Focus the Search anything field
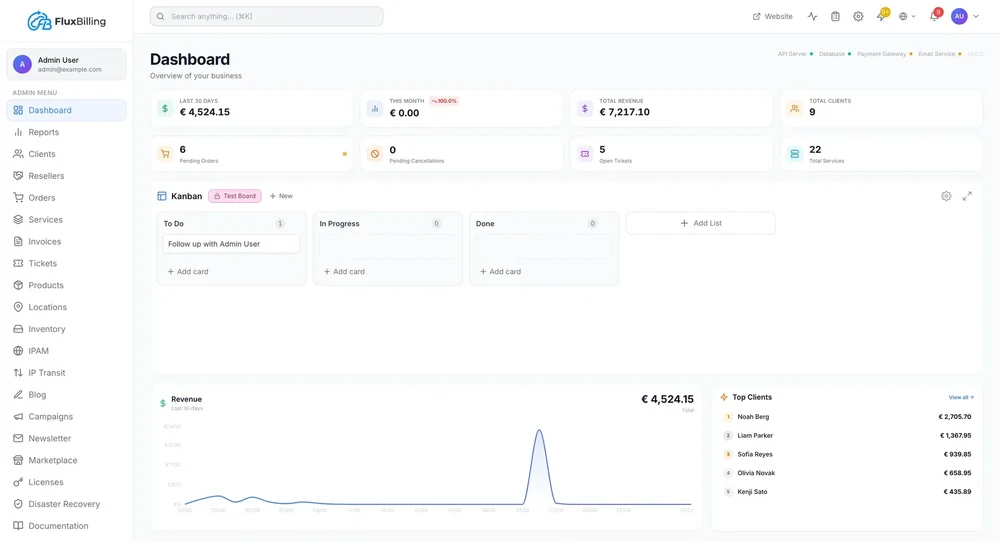The image size is (1000, 541). 267,17
